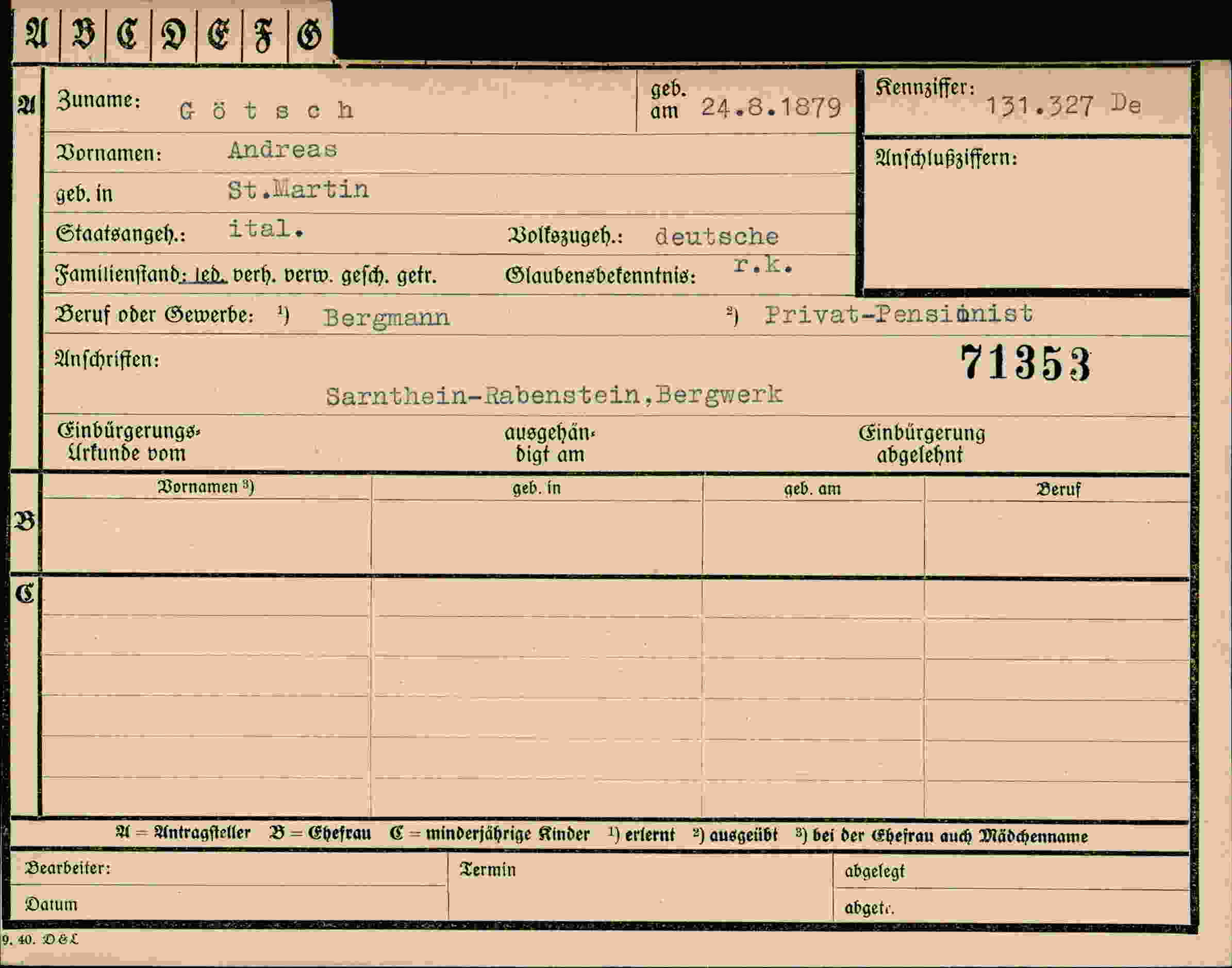Click the 'abgelegt' field
Screen dimensions: 1232x968
tap(1012, 872)
